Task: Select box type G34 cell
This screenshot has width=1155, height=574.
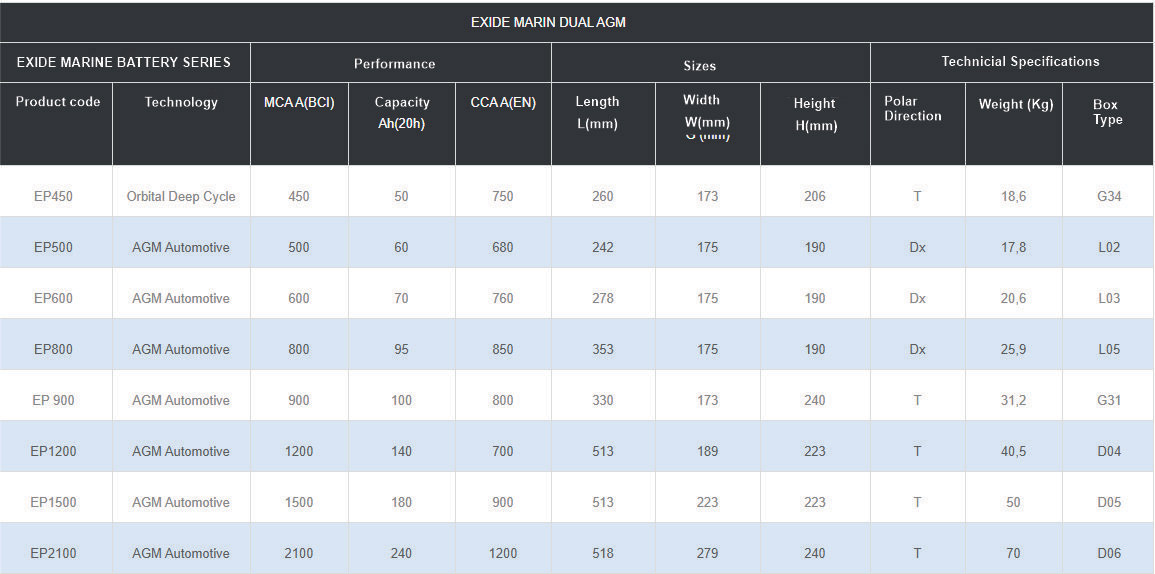Action: pos(1109,196)
